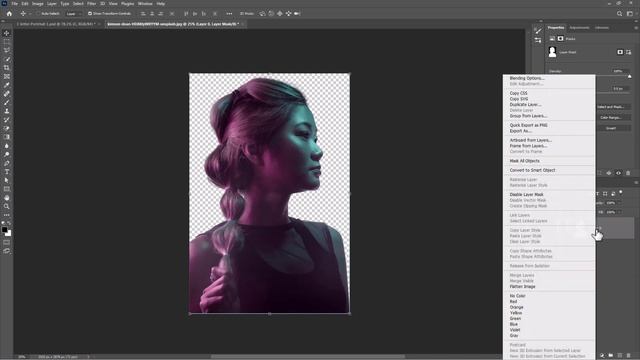Click the new adjustment layer icon
This screenshot has height=360, width=640.
coord(602,356)
